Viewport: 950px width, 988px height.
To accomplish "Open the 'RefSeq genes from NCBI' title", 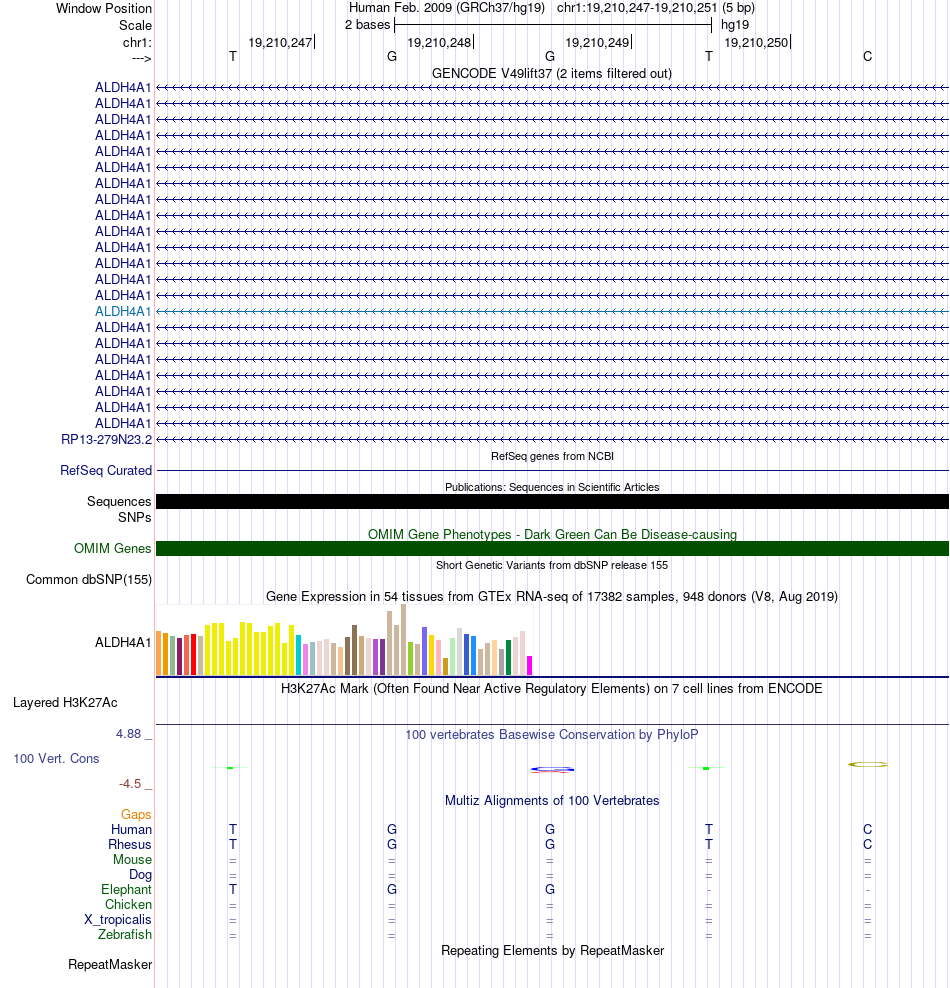I will (552, 456).
